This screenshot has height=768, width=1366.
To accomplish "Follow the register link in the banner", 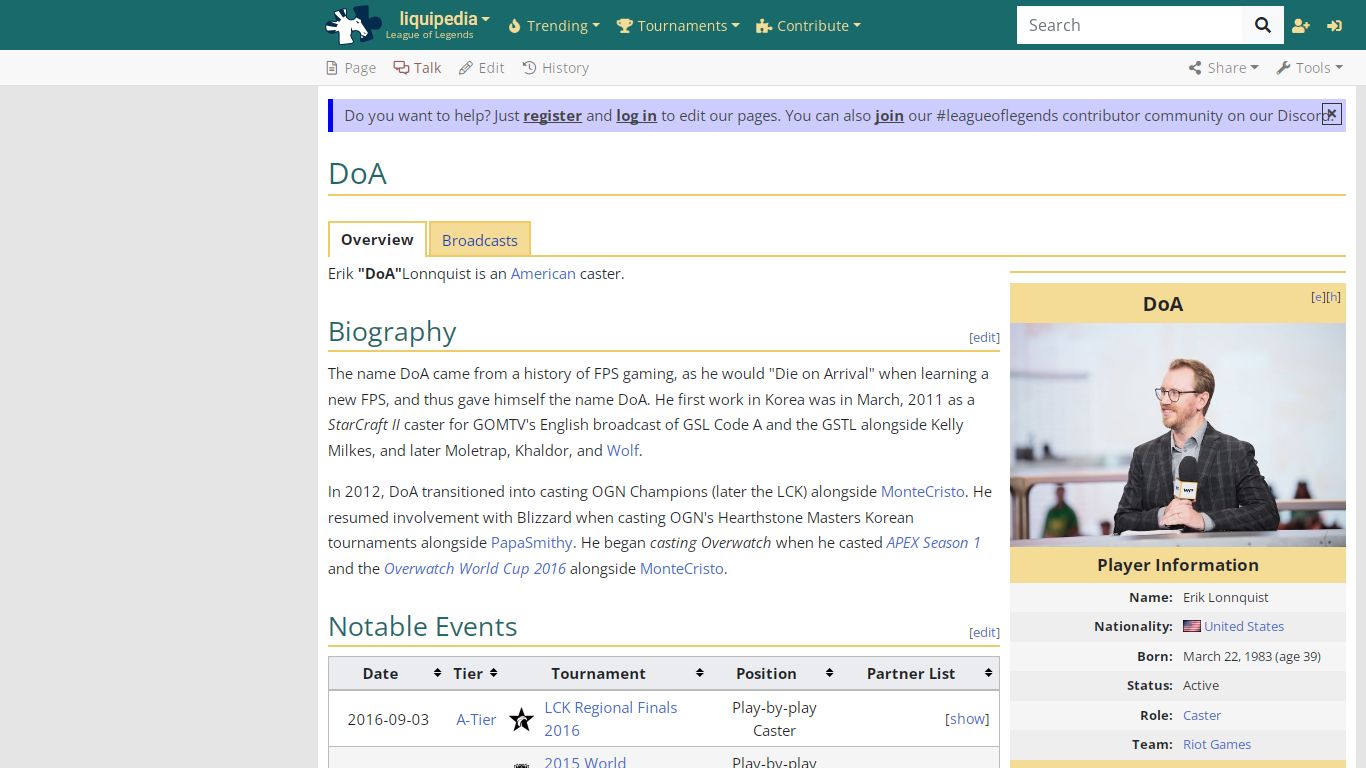I will (552, 116).
